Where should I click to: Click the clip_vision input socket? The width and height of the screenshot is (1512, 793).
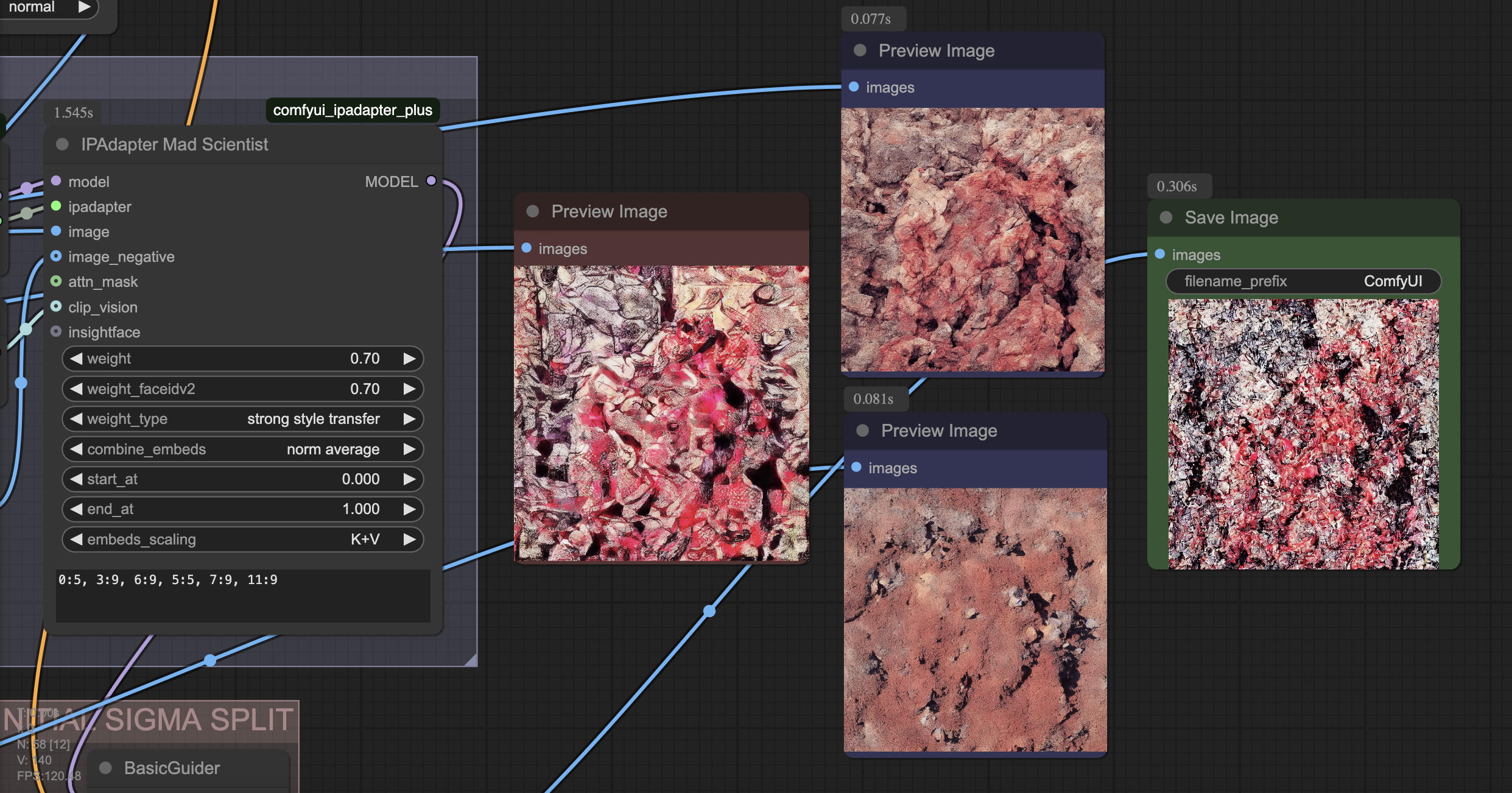[x=56, y=306]
